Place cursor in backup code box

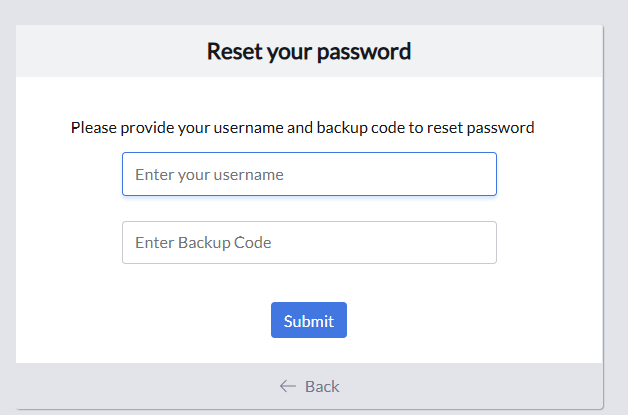point(309,242)
